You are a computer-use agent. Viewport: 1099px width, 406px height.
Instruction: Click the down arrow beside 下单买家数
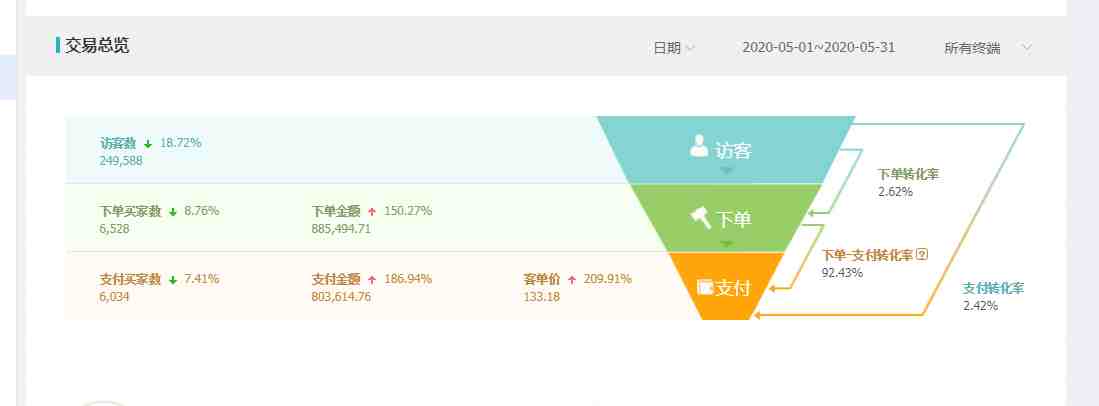click(173, 211)
